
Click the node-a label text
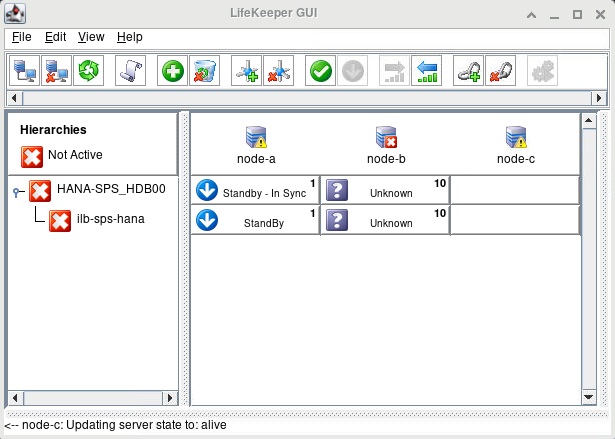point(256,159)
